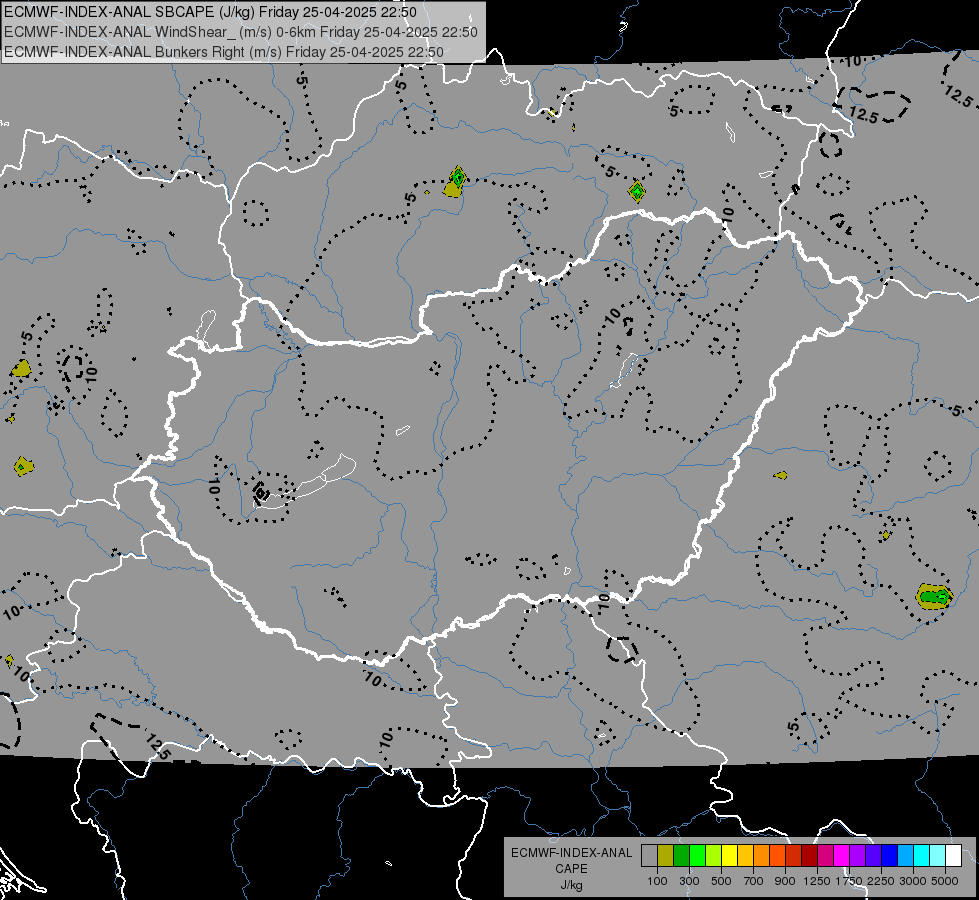Click the 1250 legend value

(x=817, y=881)
